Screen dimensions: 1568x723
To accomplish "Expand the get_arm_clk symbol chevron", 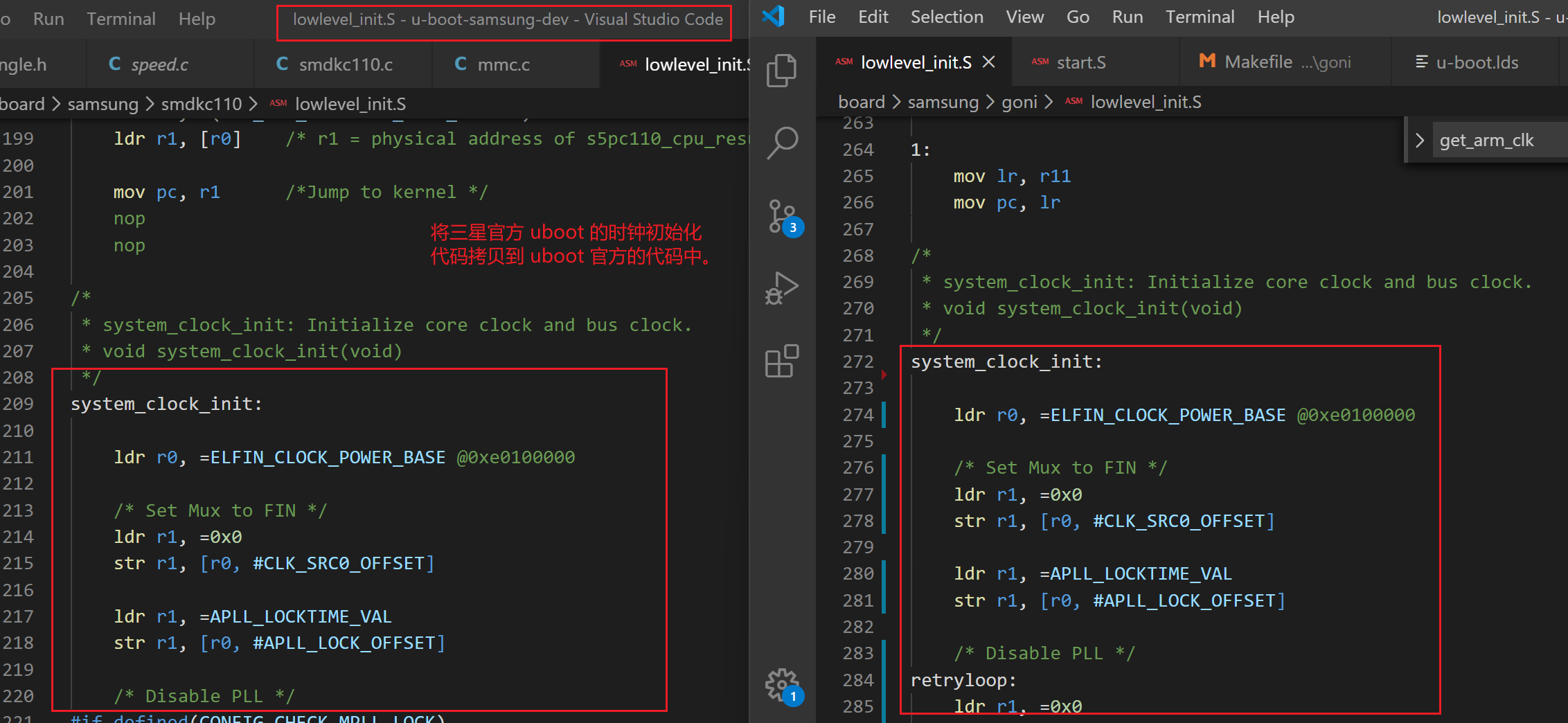I will point(1420,139).
